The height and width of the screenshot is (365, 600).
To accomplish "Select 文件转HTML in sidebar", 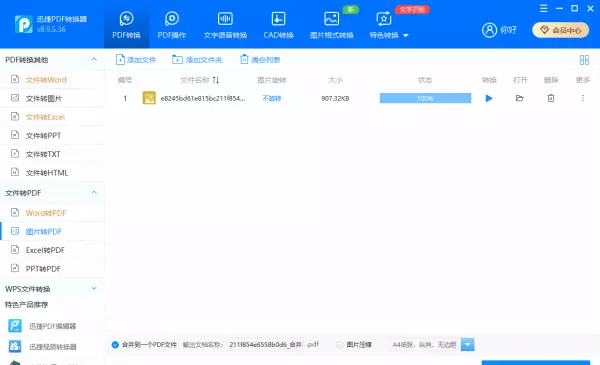I will (x=52, y=173).
